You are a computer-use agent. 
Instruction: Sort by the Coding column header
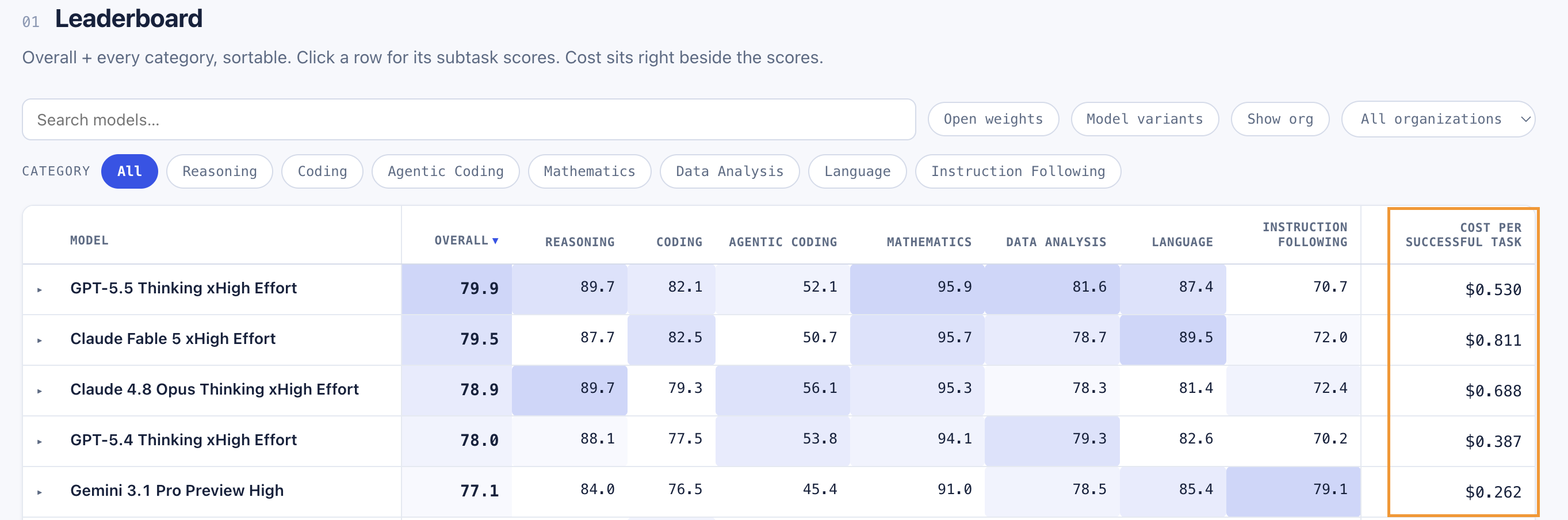[x=679, y=242]
